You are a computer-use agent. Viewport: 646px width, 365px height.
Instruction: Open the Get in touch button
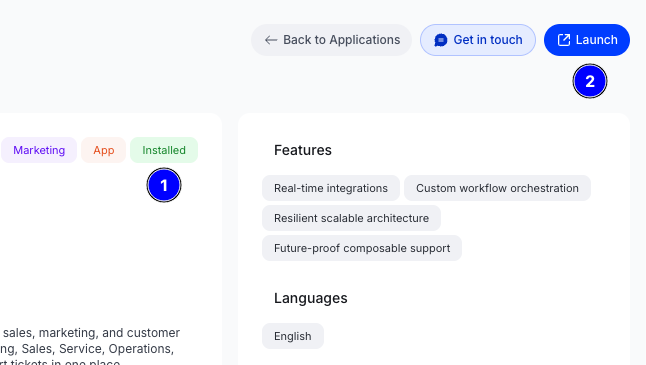(478, 40)
